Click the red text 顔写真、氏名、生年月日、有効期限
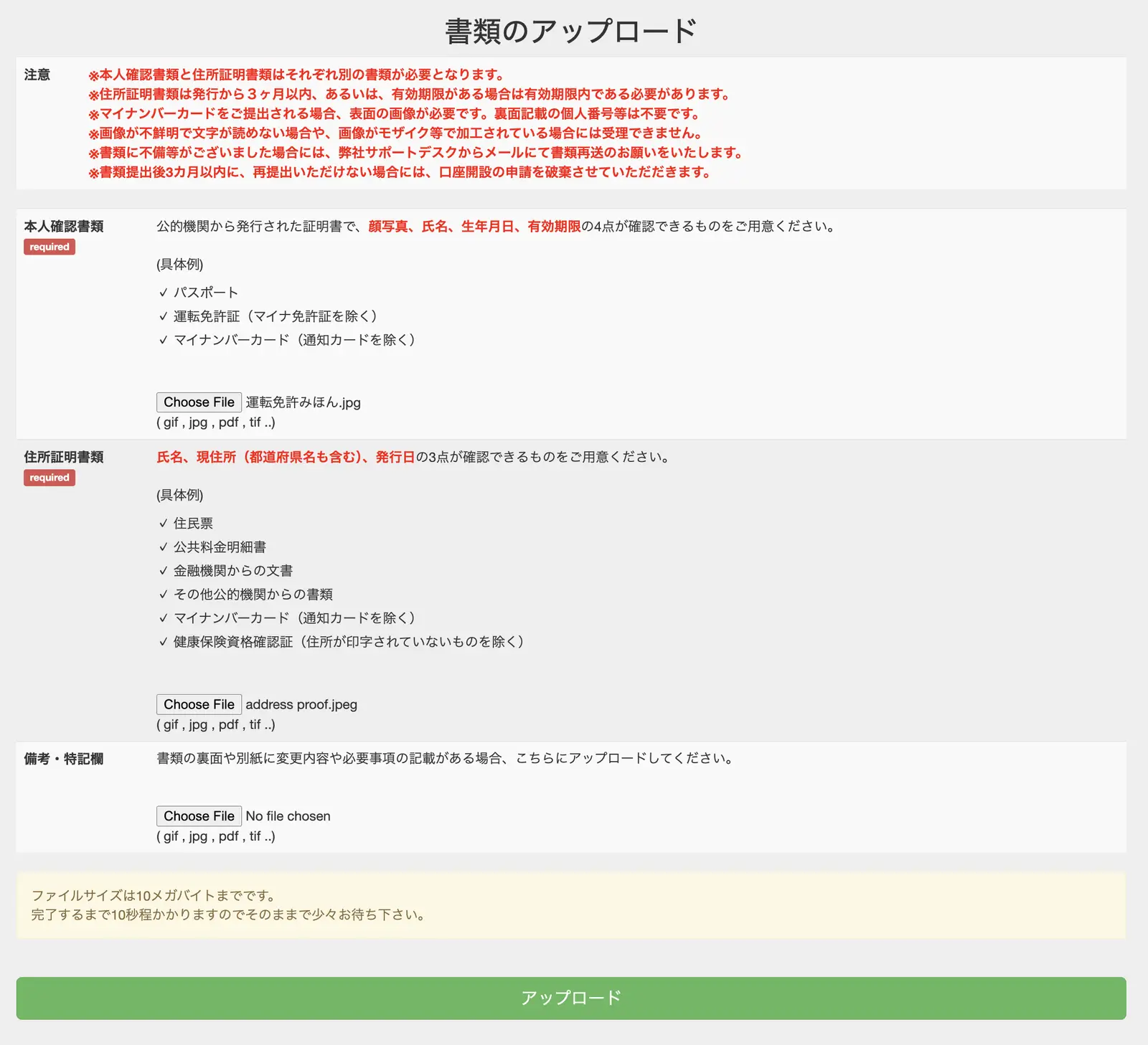Screen dimensions: 1148x1045 click(x=474, y=227)
